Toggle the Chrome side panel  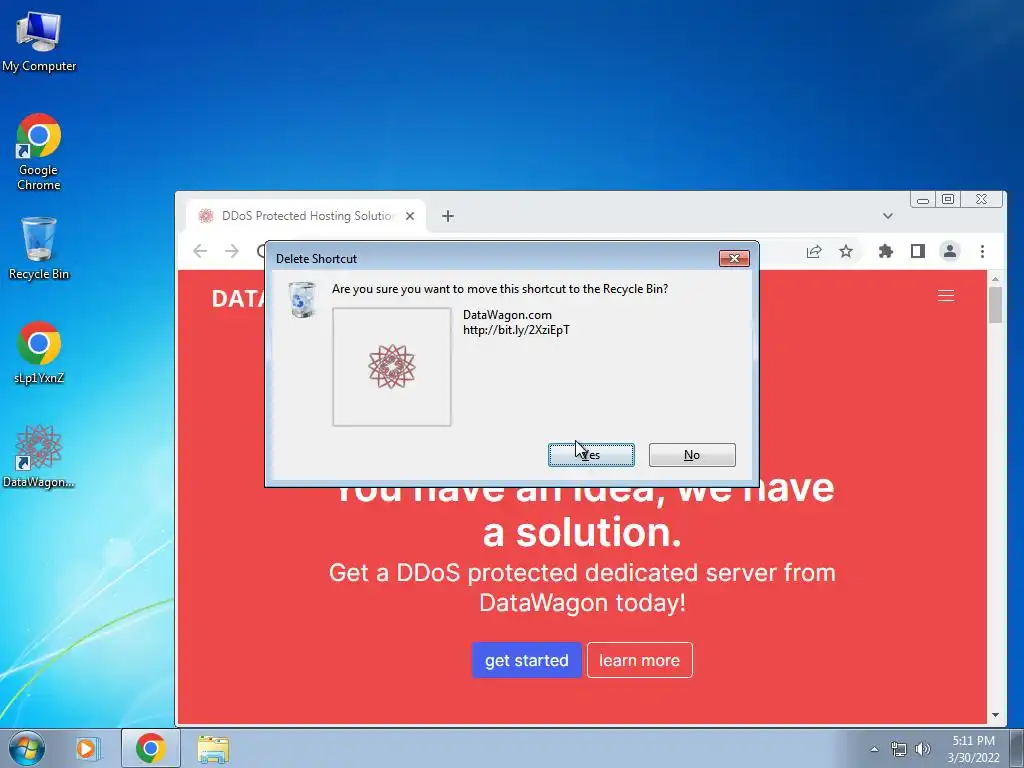coord(918,251)
